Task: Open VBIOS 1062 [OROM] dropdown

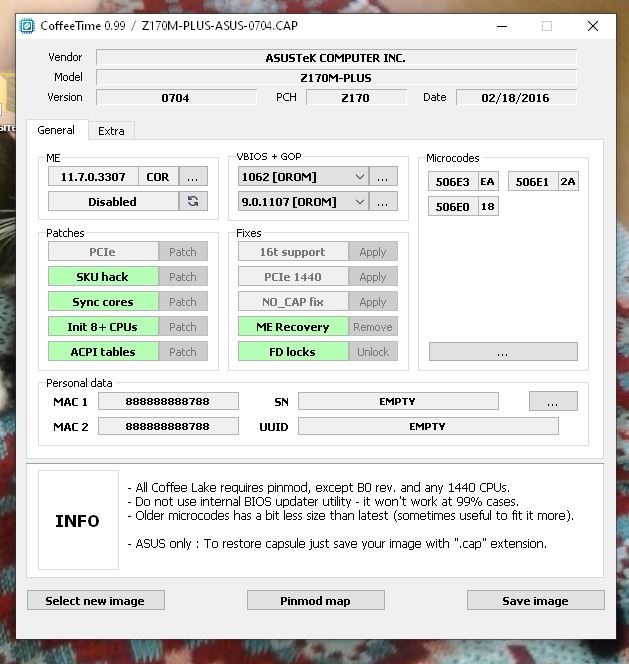Action: (x=303, y=177)
